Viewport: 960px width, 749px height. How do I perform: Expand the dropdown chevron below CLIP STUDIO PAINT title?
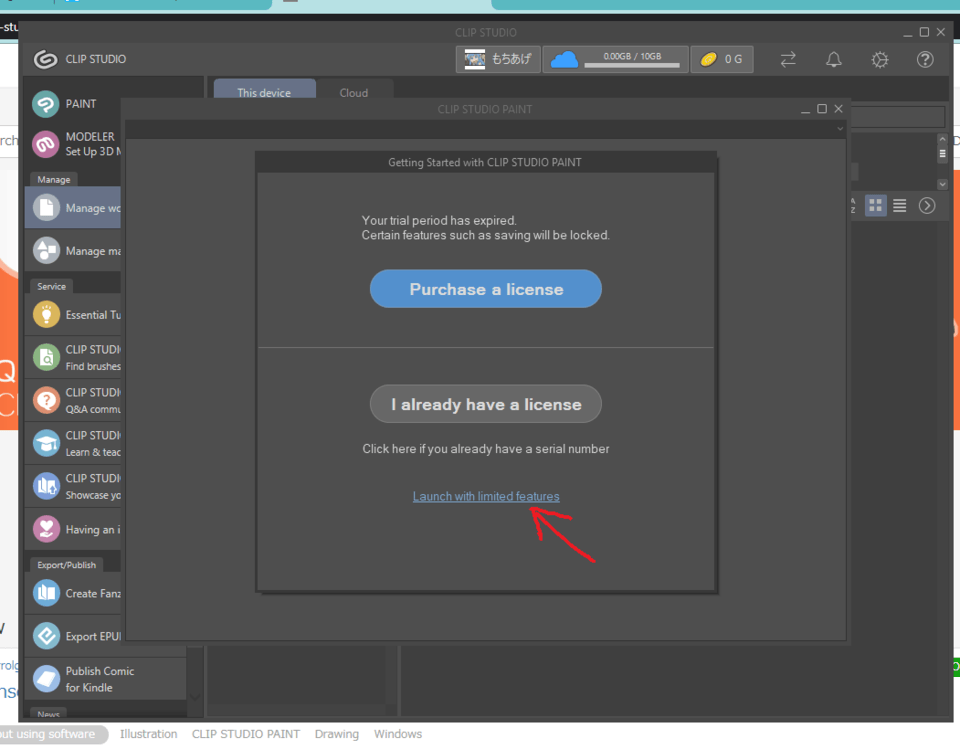coord(840,129)
